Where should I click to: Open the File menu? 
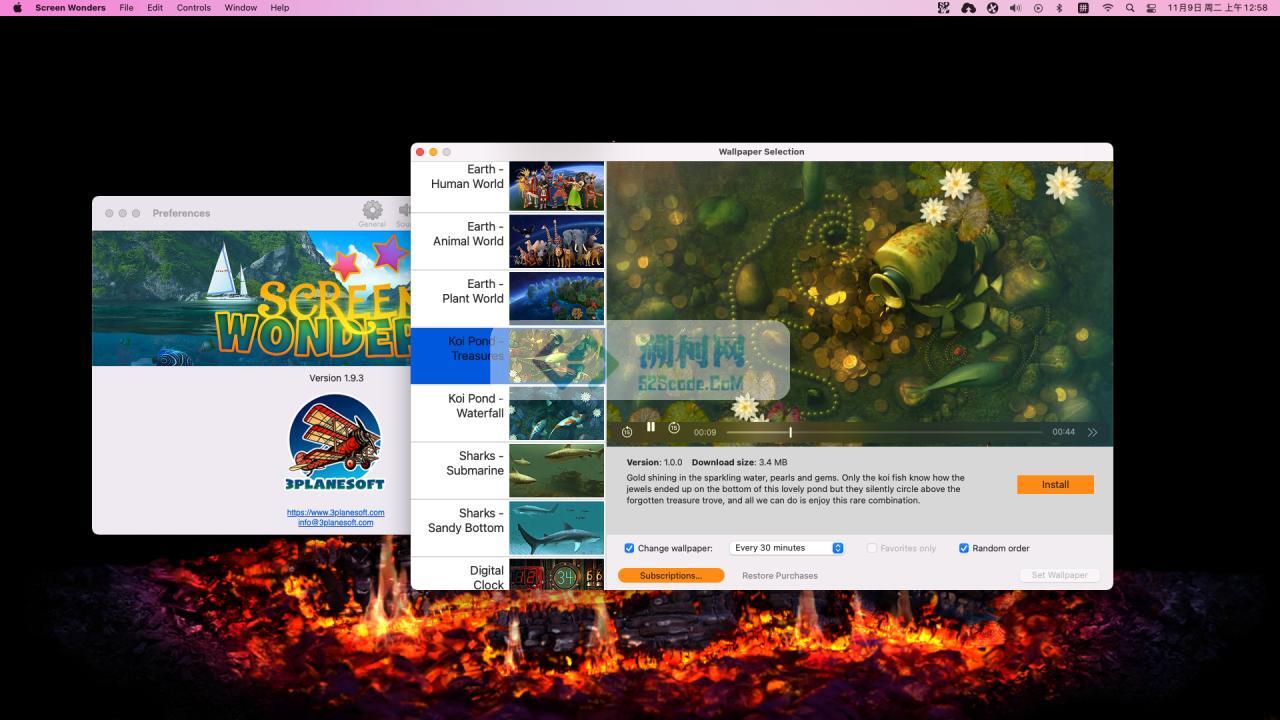[126, 7]
